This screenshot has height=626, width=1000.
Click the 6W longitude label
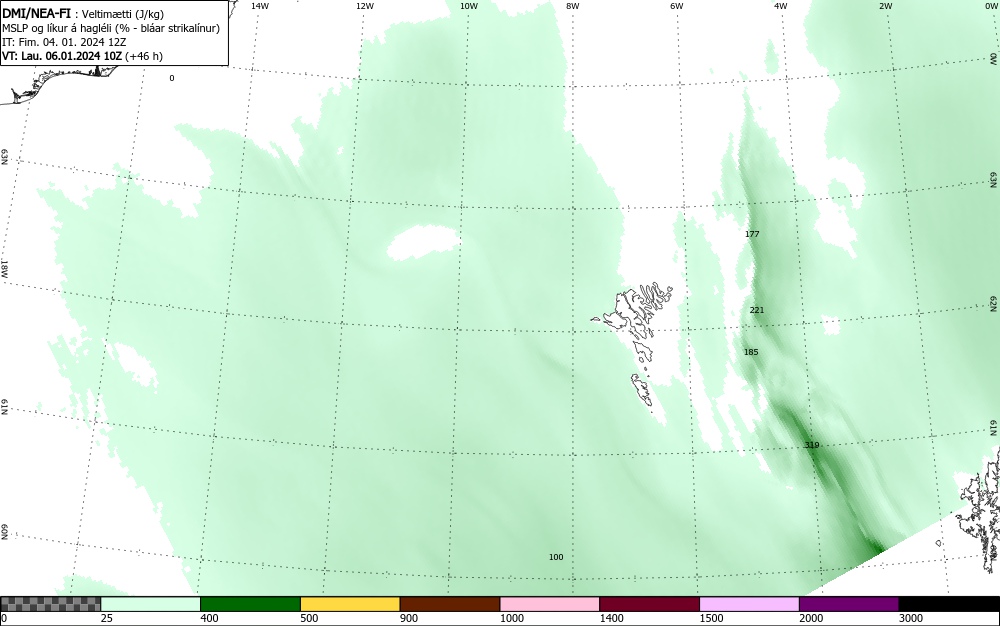point(677,6)
